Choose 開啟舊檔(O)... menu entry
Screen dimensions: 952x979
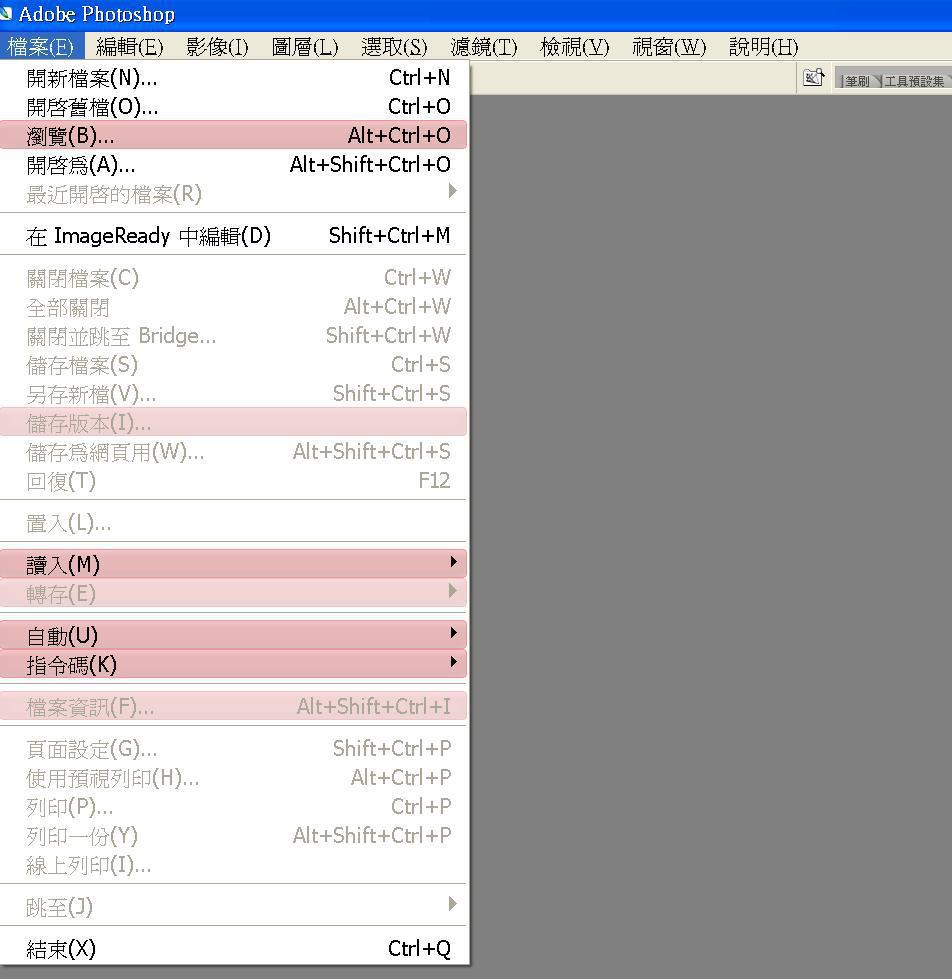click(x=233, y=107)
